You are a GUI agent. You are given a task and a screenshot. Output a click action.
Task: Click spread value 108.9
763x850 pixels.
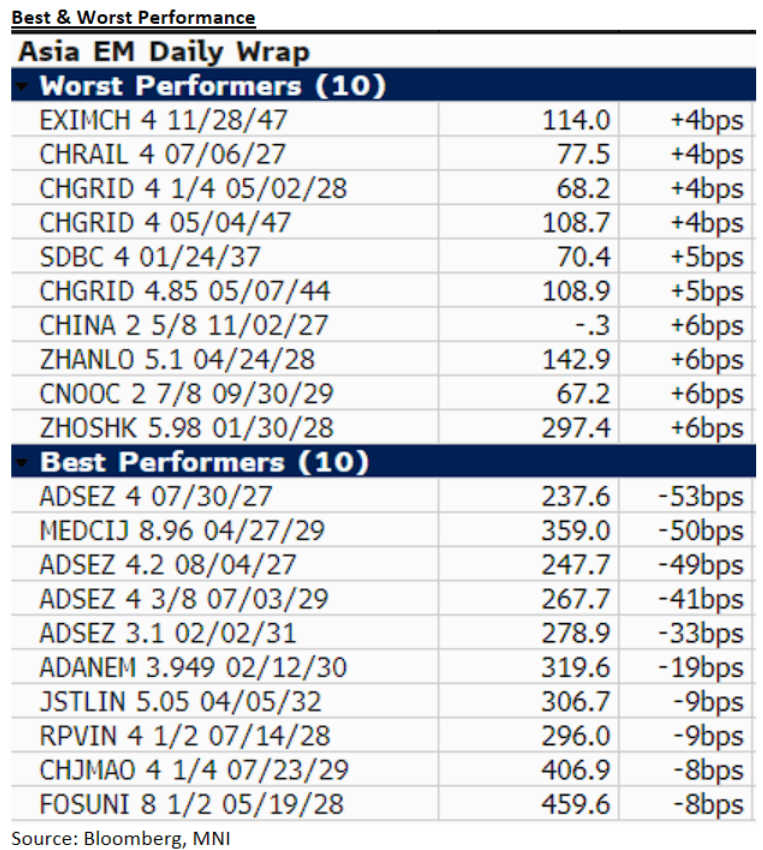coord(576,291)
